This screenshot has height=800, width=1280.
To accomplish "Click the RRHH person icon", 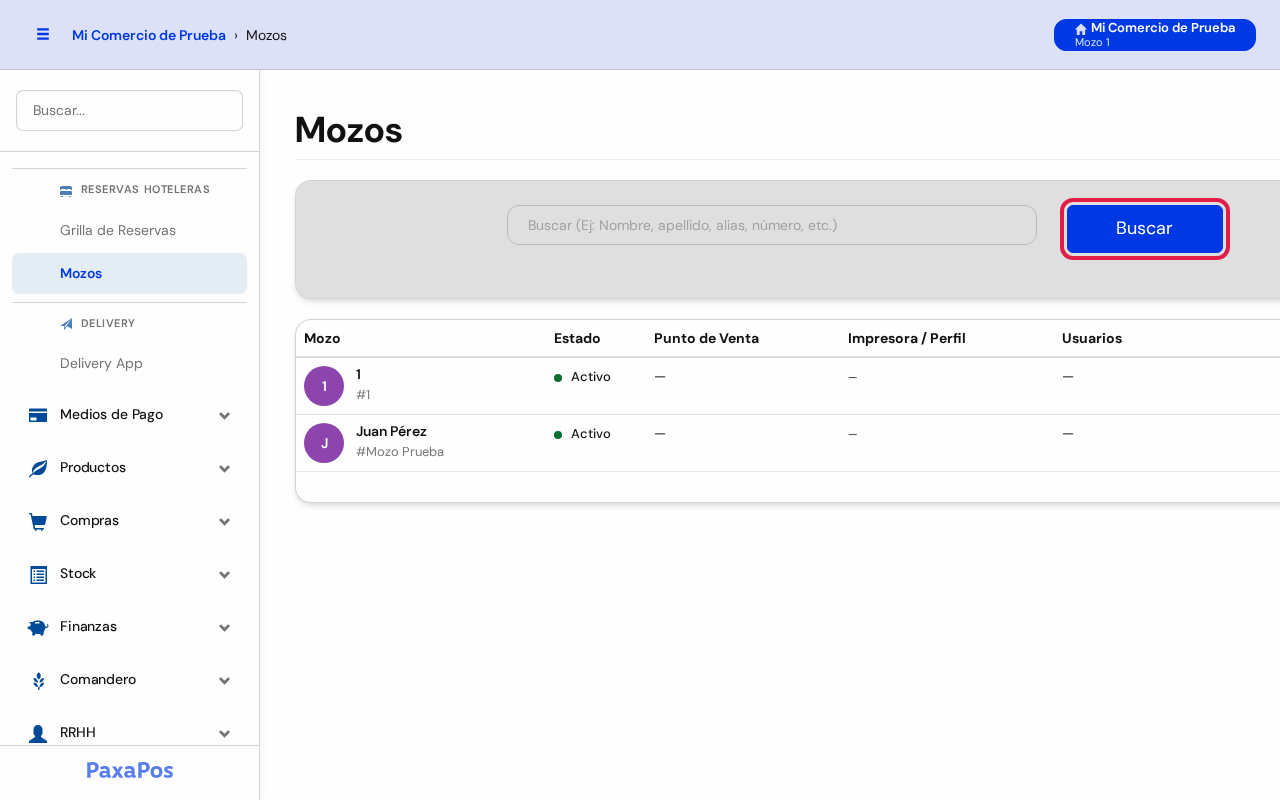I will 38,733.
